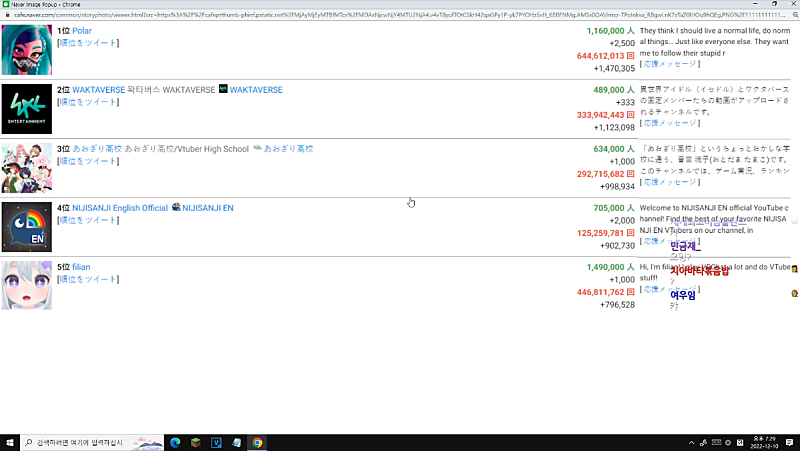Click WAKTAVERSE Entertainment logo thumbnail

click(27, 109)
